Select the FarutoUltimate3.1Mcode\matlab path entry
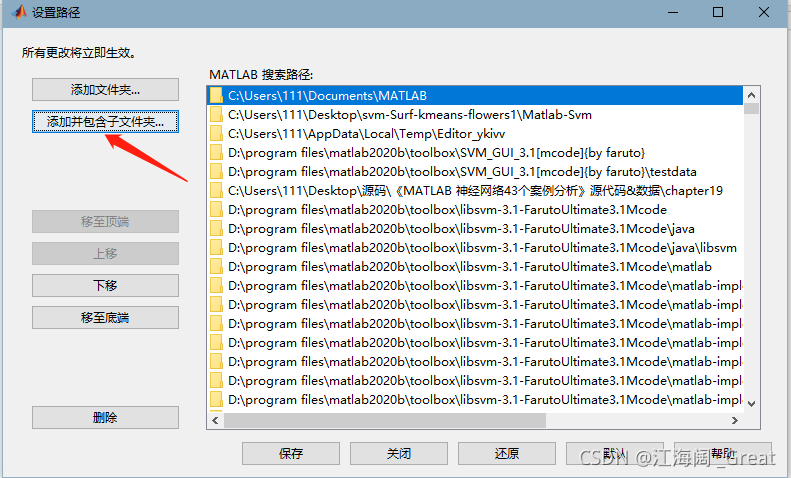 (x=474, y=267)
